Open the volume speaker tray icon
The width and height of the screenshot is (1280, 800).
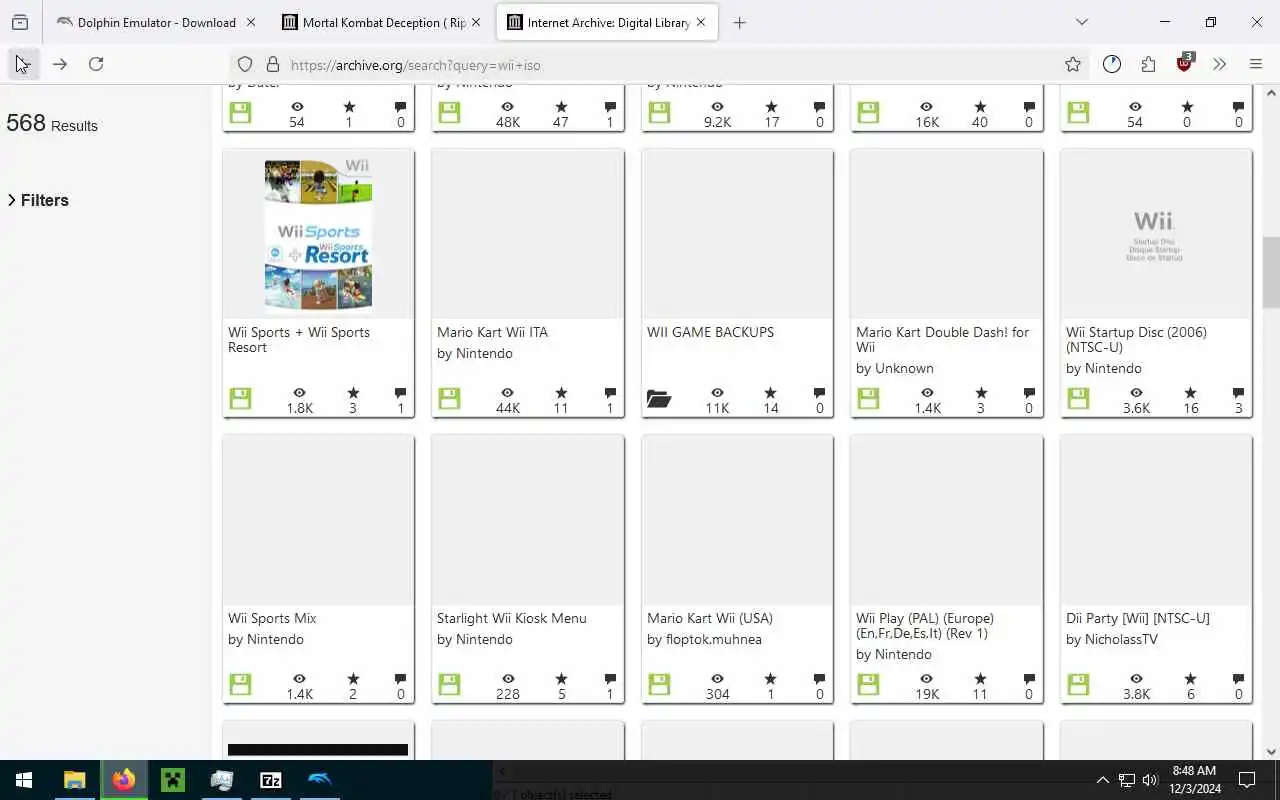tap(1150, 780)
